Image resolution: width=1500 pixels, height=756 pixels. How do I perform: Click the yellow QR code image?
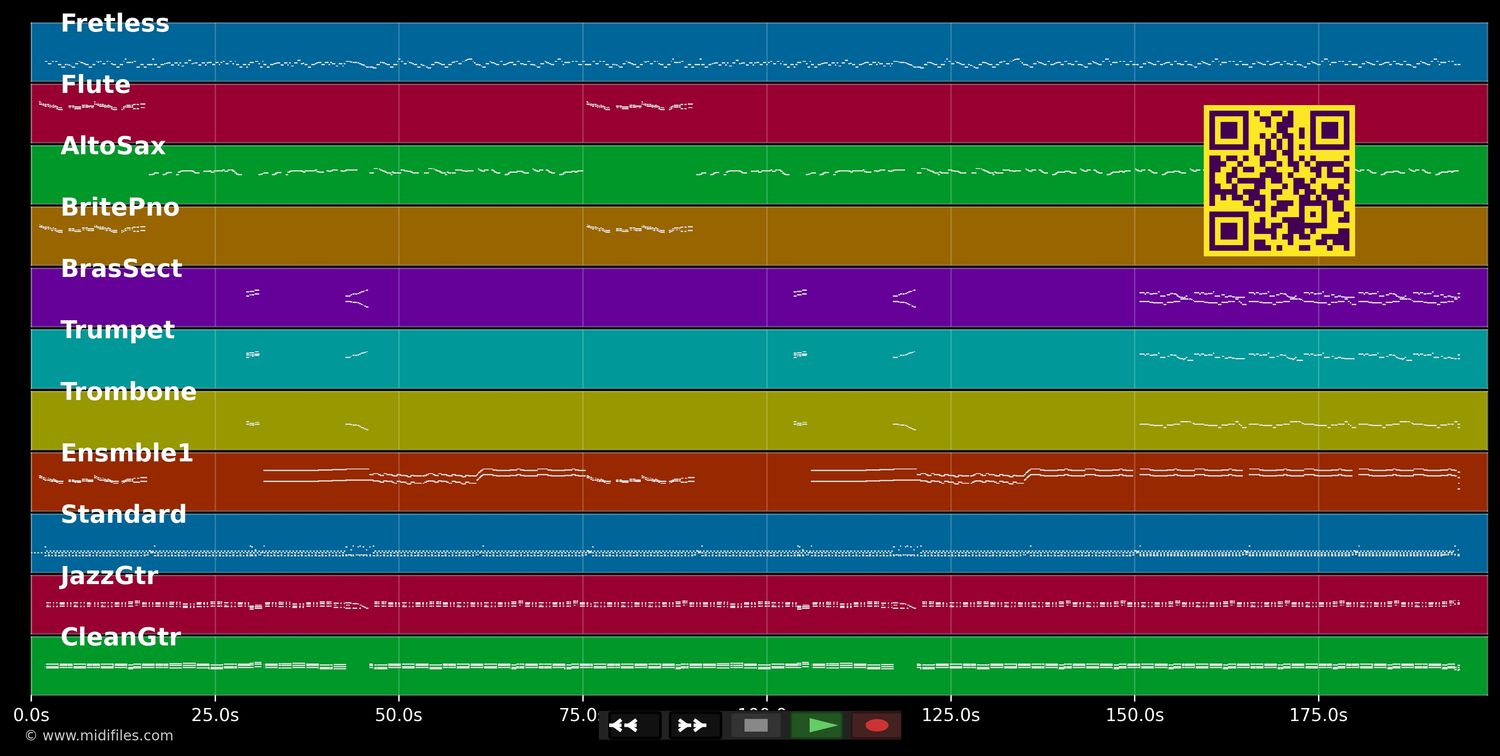1279,181
